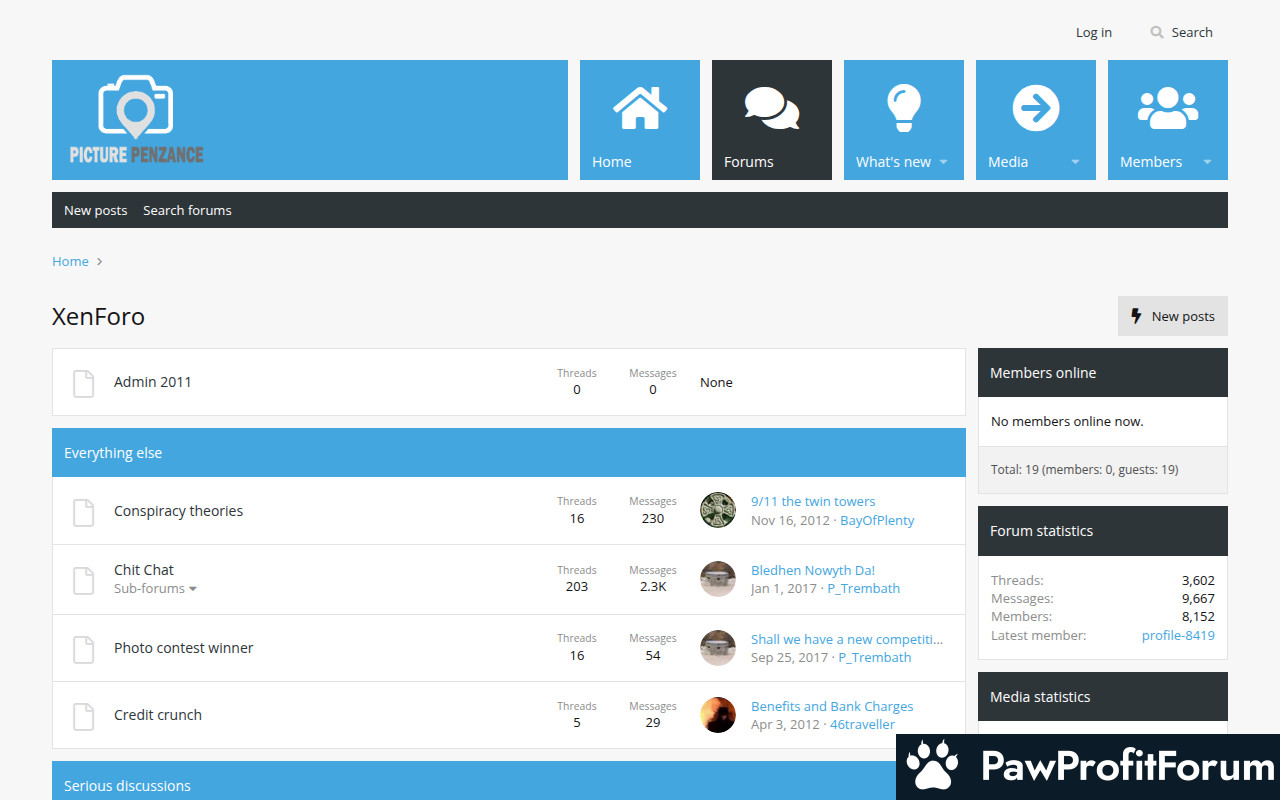Open the Media arrow circle icon
1280x800 pixels.
pos(1035,108)
